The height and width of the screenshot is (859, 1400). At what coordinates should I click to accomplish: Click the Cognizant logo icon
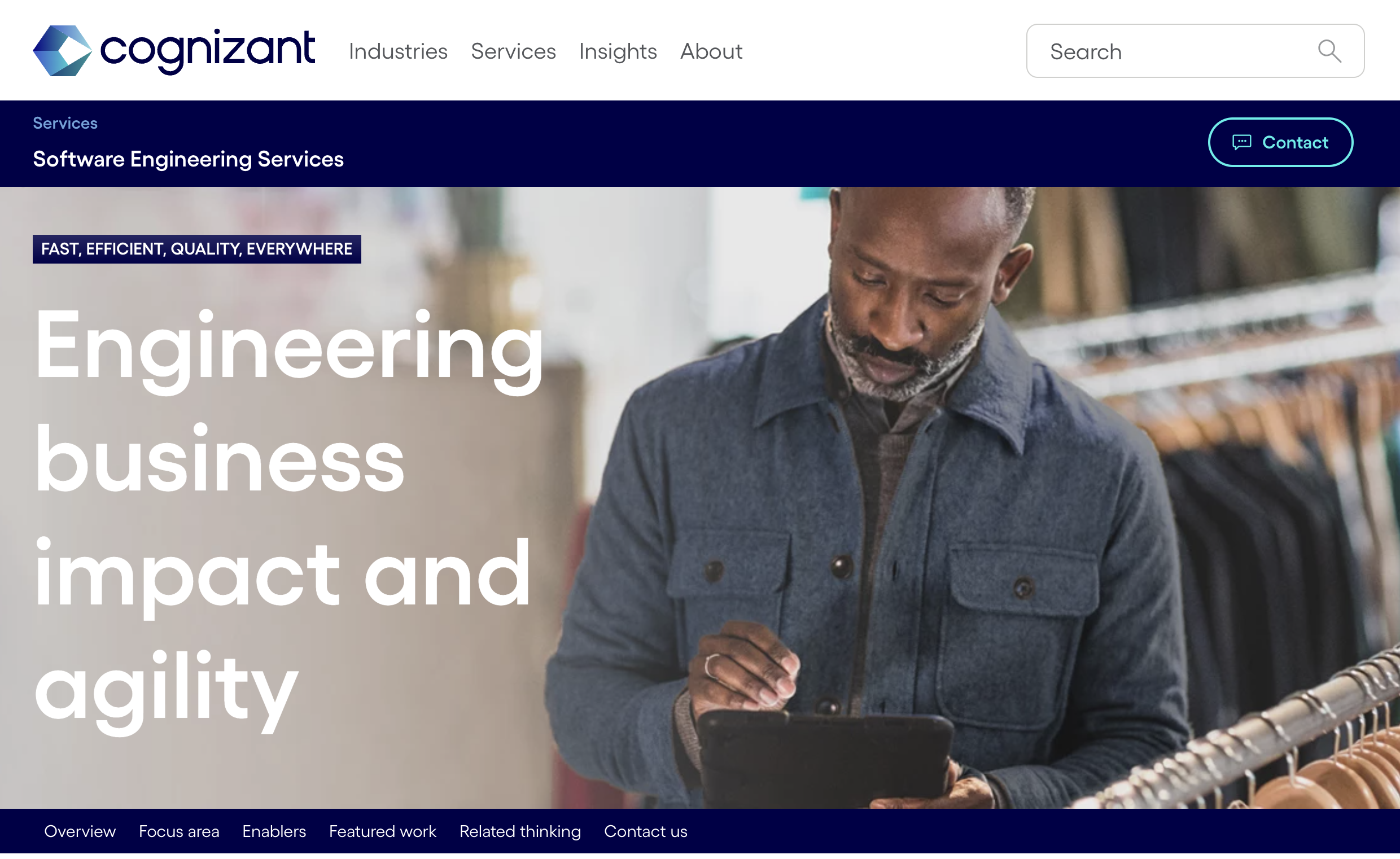62,51
